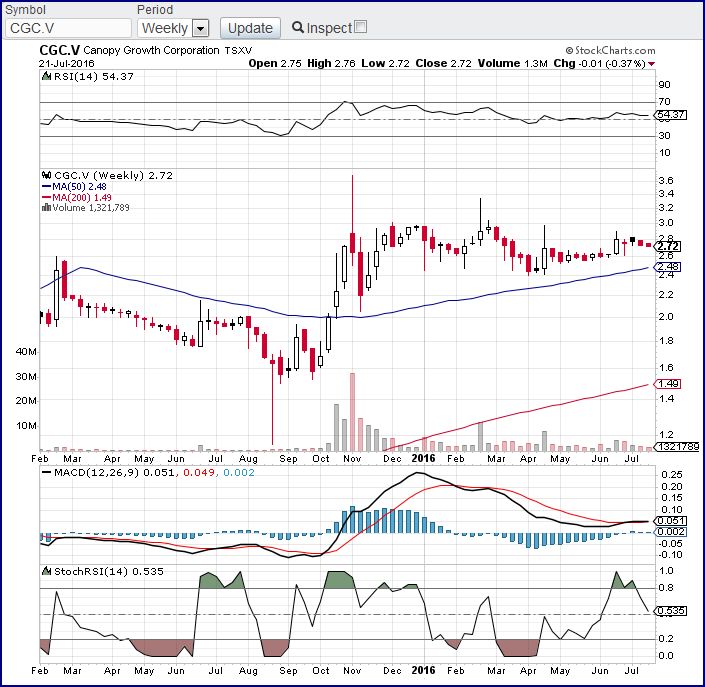Click the MA(200) 1.49 legend entry
The height and width of the screenshot is (687, 705).
77,197
